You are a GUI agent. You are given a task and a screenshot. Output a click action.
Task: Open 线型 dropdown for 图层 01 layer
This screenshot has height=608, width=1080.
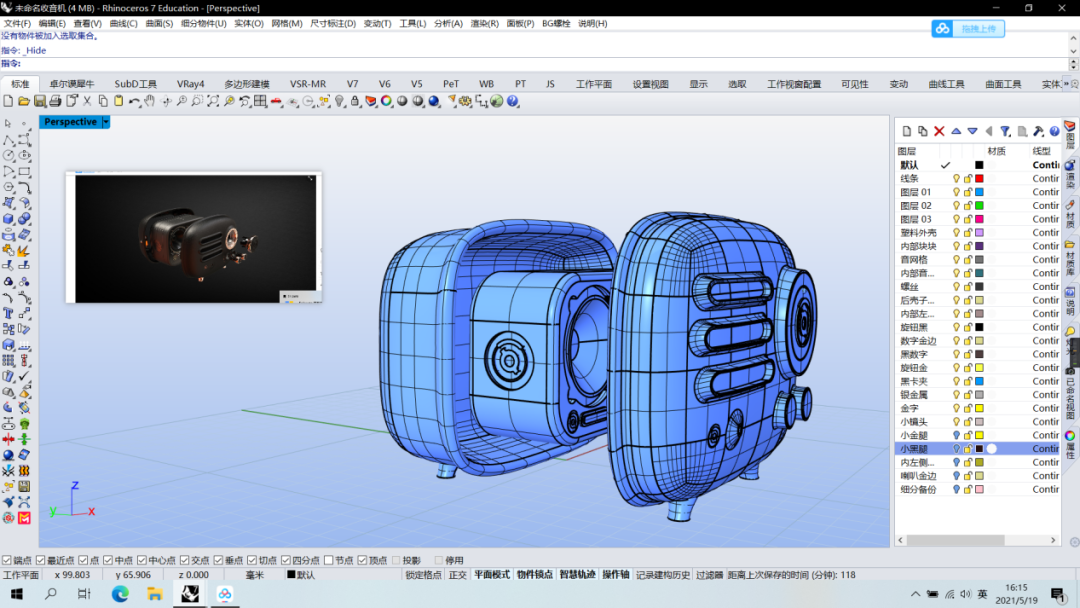1045,192
